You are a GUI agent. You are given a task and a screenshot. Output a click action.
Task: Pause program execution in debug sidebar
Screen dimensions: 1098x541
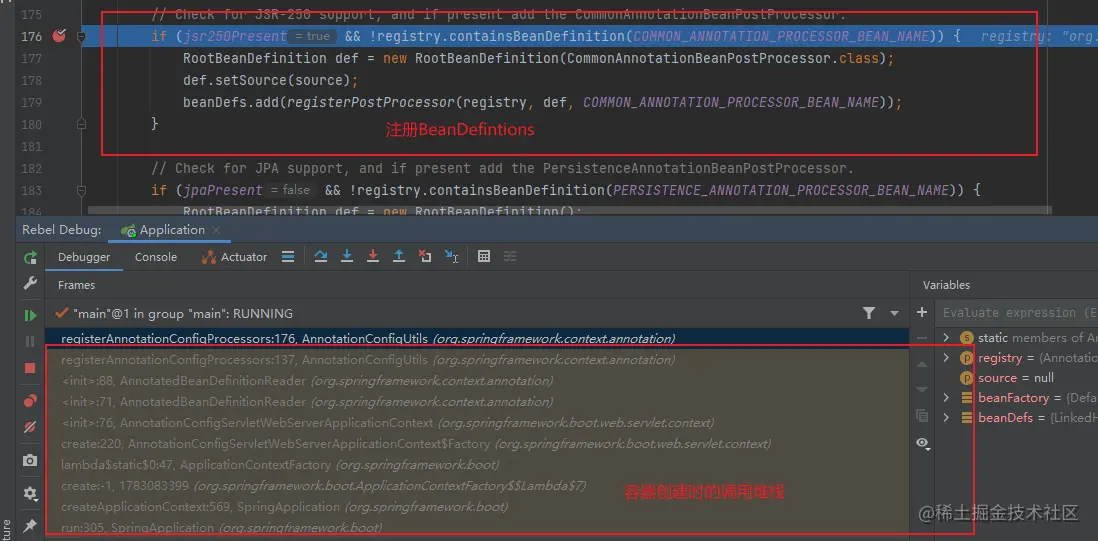pyautogui.click(x=30, y=342)
